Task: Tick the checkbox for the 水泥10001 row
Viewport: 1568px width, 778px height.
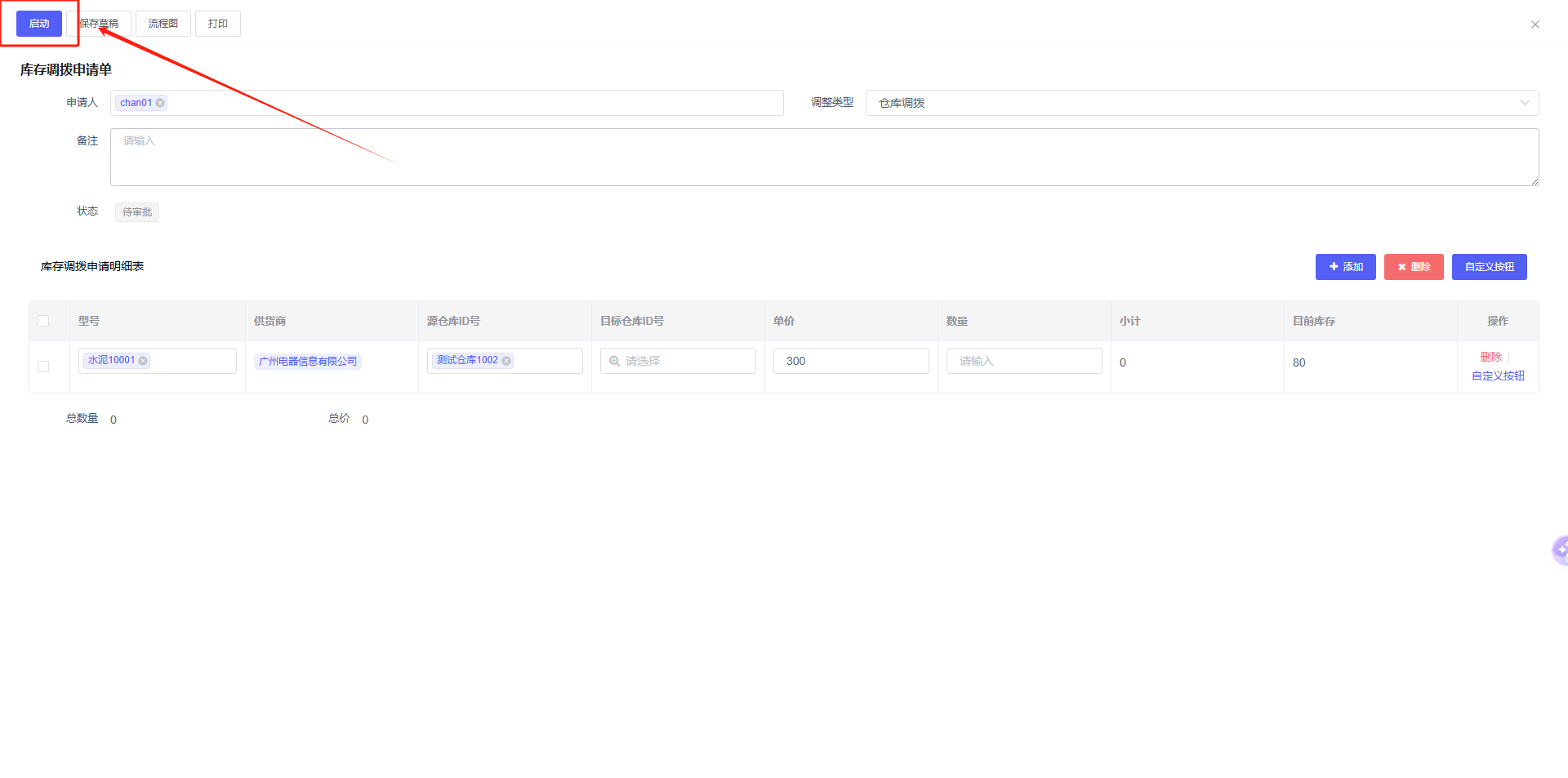Action: tap(43, 367)
